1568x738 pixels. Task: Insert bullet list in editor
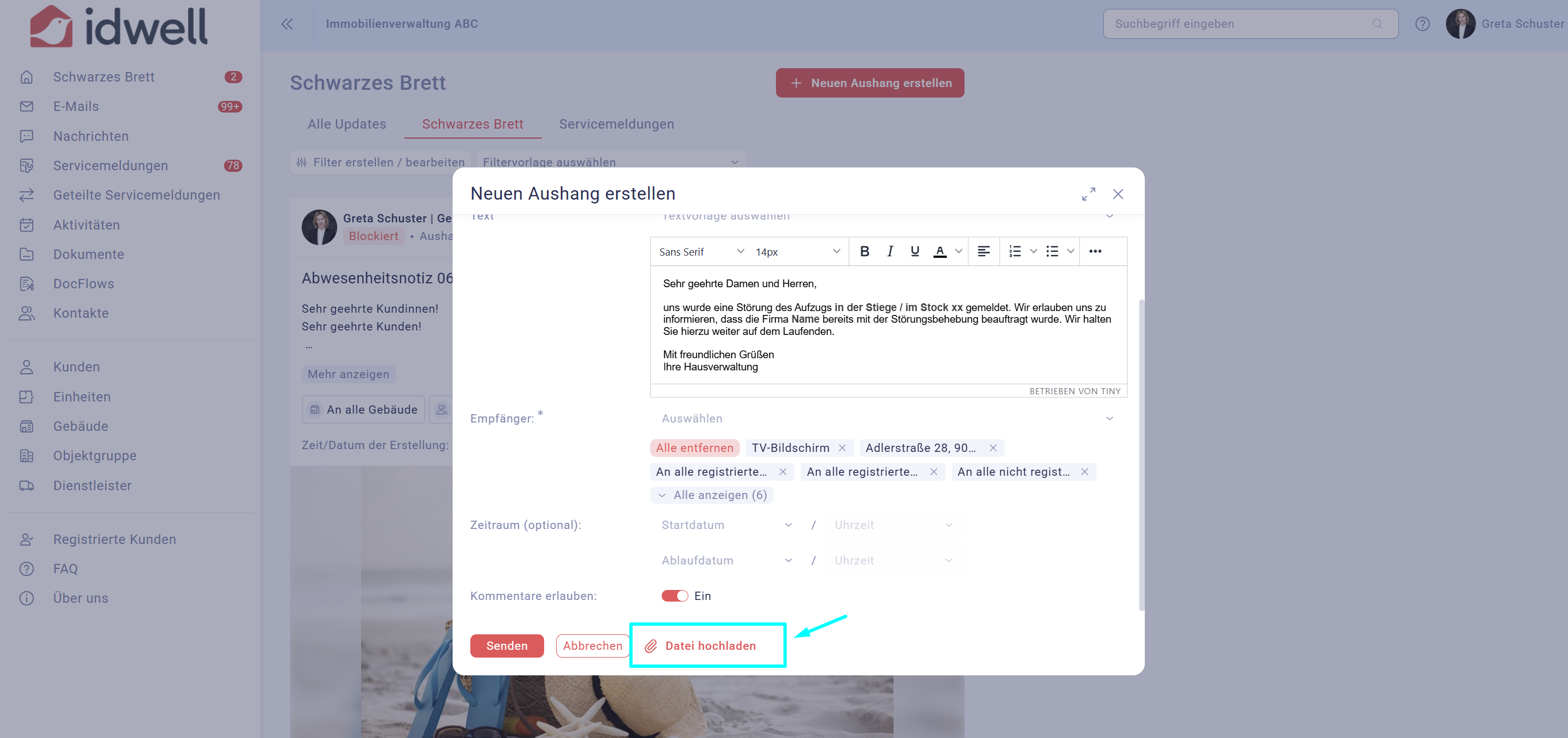[1052, 251]
